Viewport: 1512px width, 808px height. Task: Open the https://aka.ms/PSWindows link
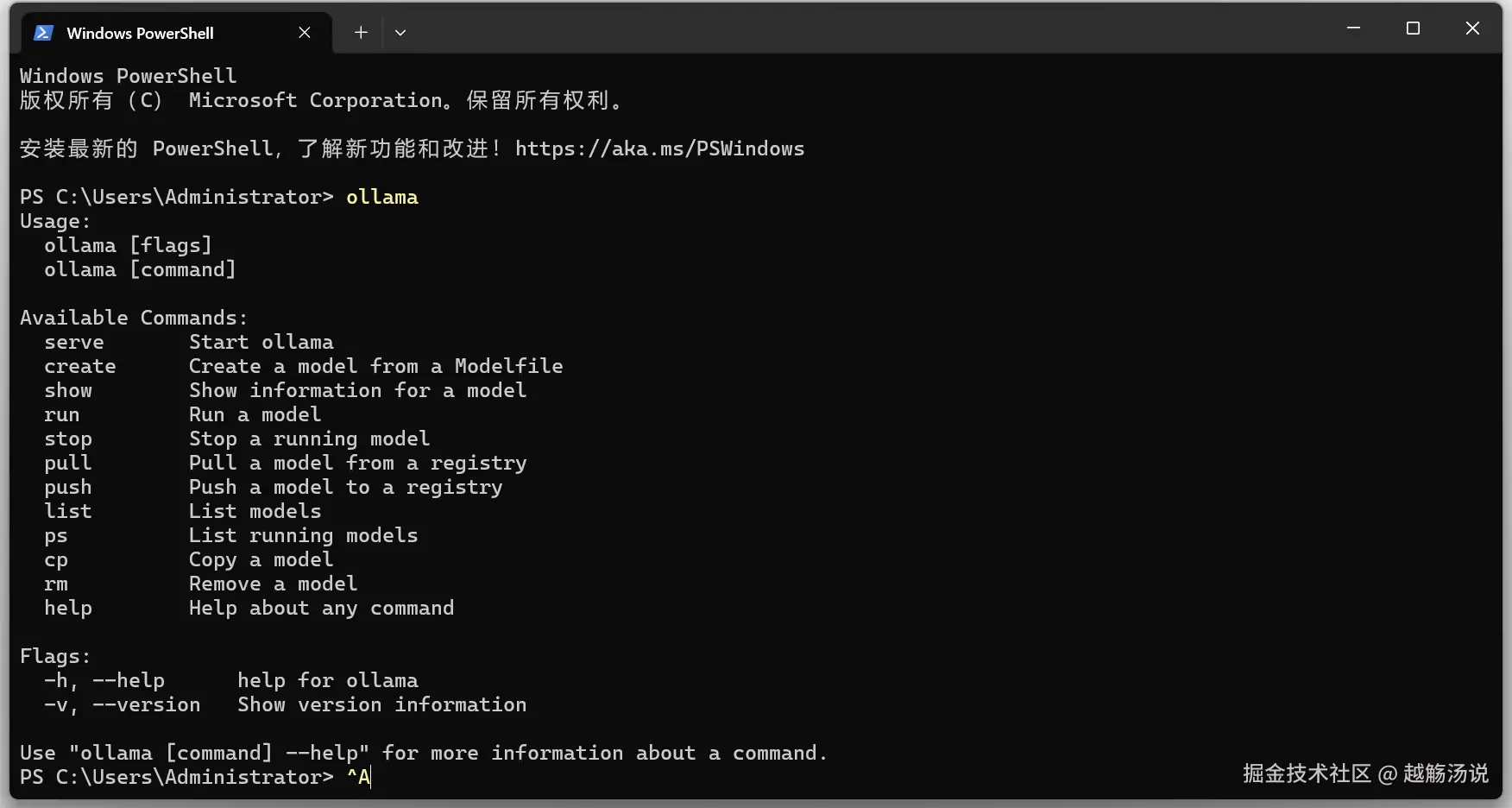tap(659, 148)
